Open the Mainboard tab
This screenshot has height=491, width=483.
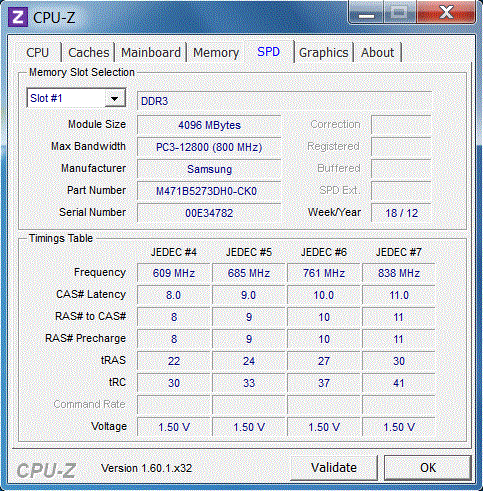151,53
